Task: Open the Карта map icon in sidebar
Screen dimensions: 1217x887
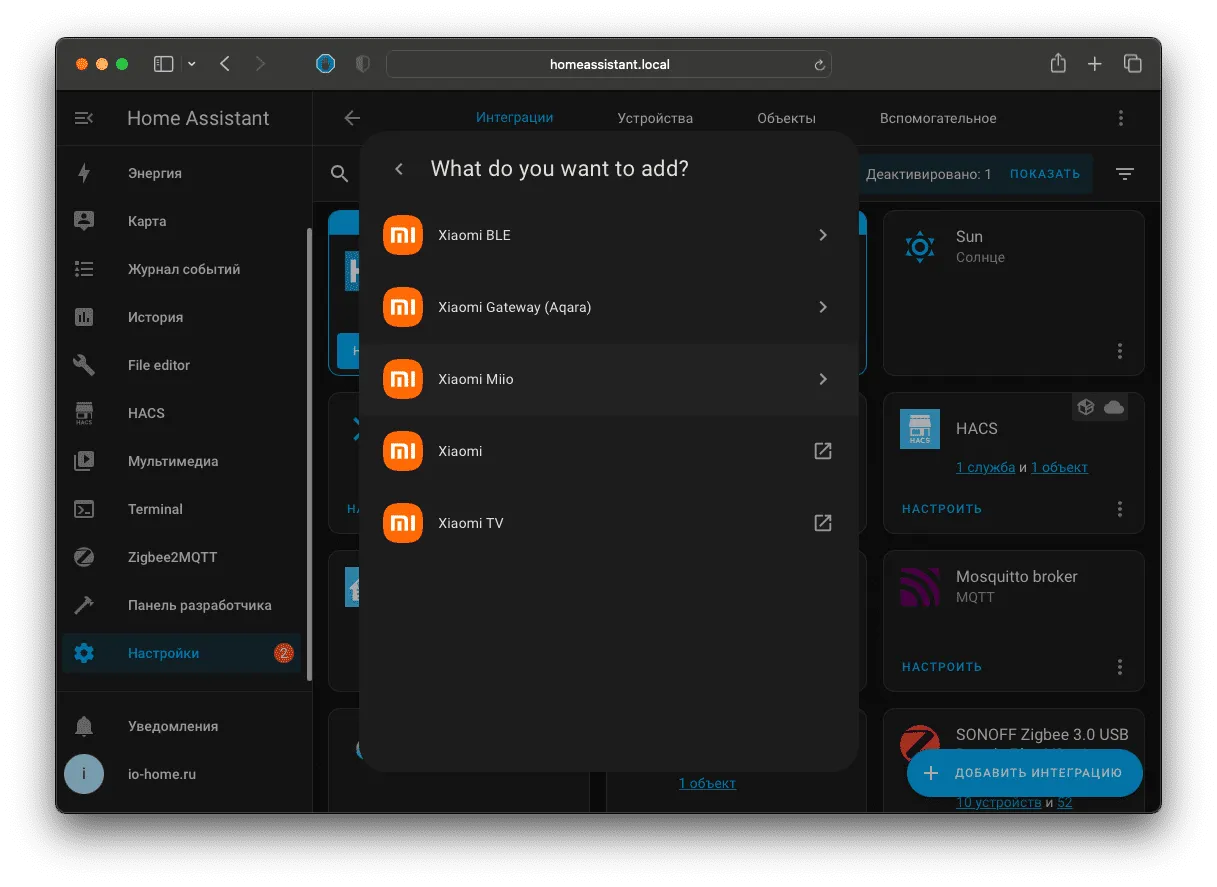Action: pos(84,221)
